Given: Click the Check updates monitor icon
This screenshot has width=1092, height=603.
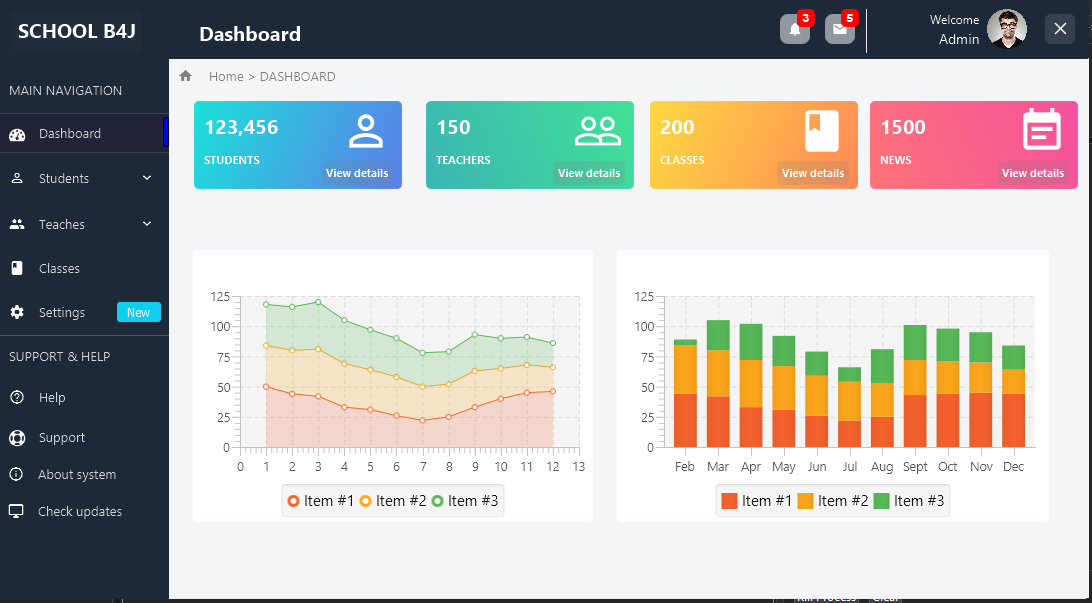Looking at the screenshot, I should 16,511.
